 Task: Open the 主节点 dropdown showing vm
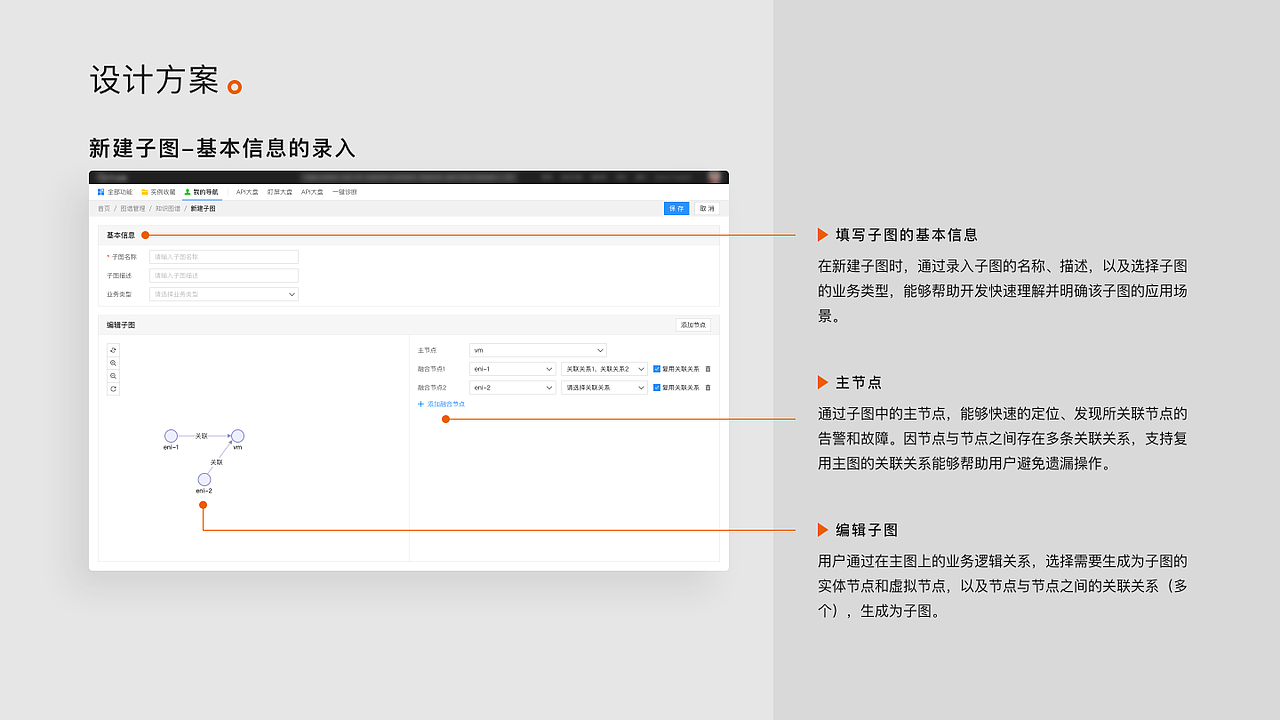(540, 350)
